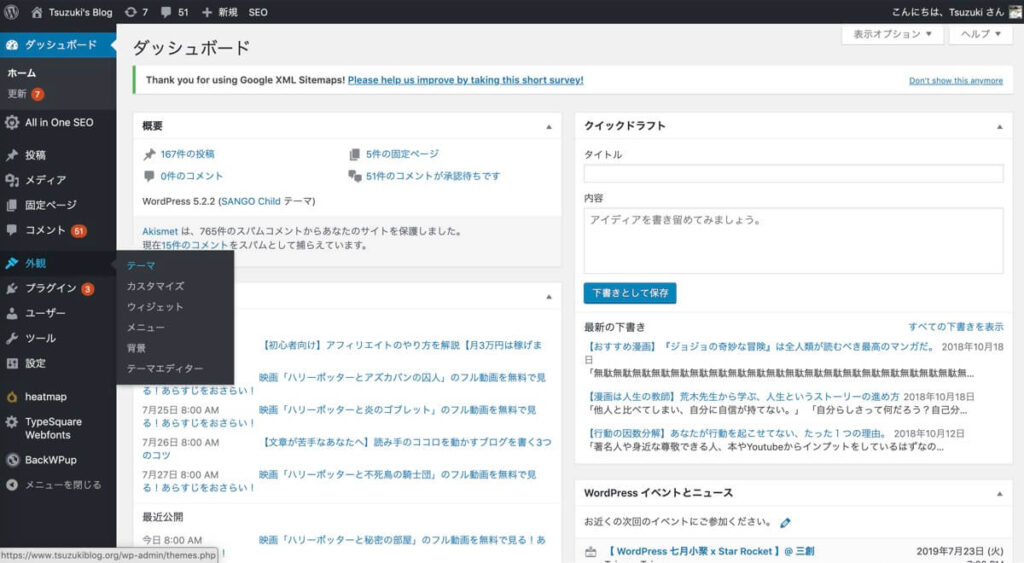Open 0件のコメント link
This screenshot has width=1024, height=563.
(x=191, y=176)
